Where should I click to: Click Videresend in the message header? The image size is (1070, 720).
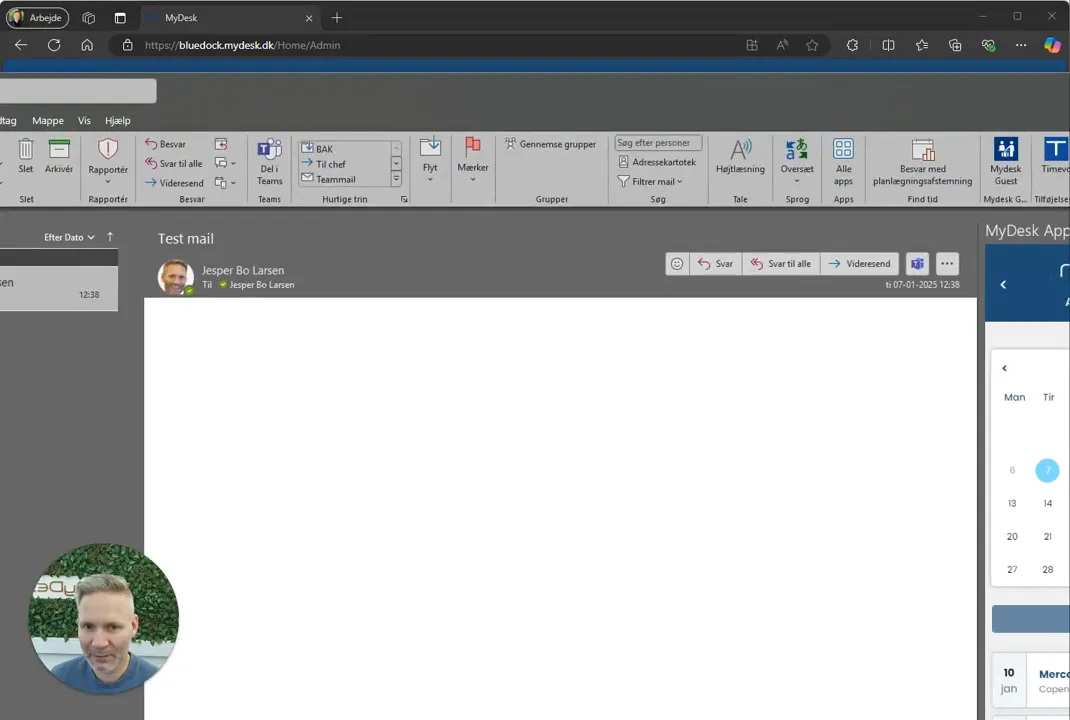(x=859, y=264)
